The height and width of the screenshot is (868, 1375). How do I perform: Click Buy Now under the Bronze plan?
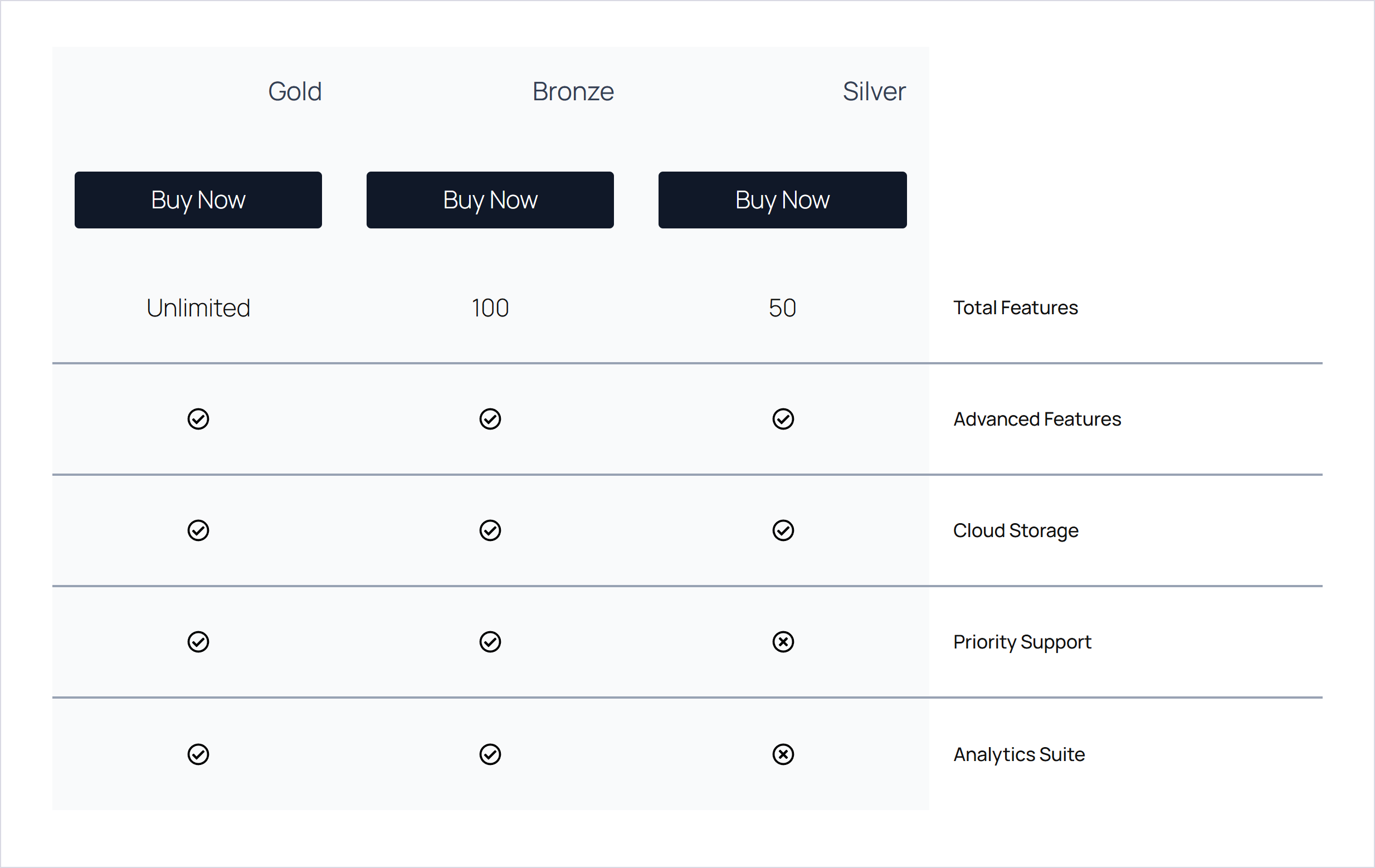490,200
